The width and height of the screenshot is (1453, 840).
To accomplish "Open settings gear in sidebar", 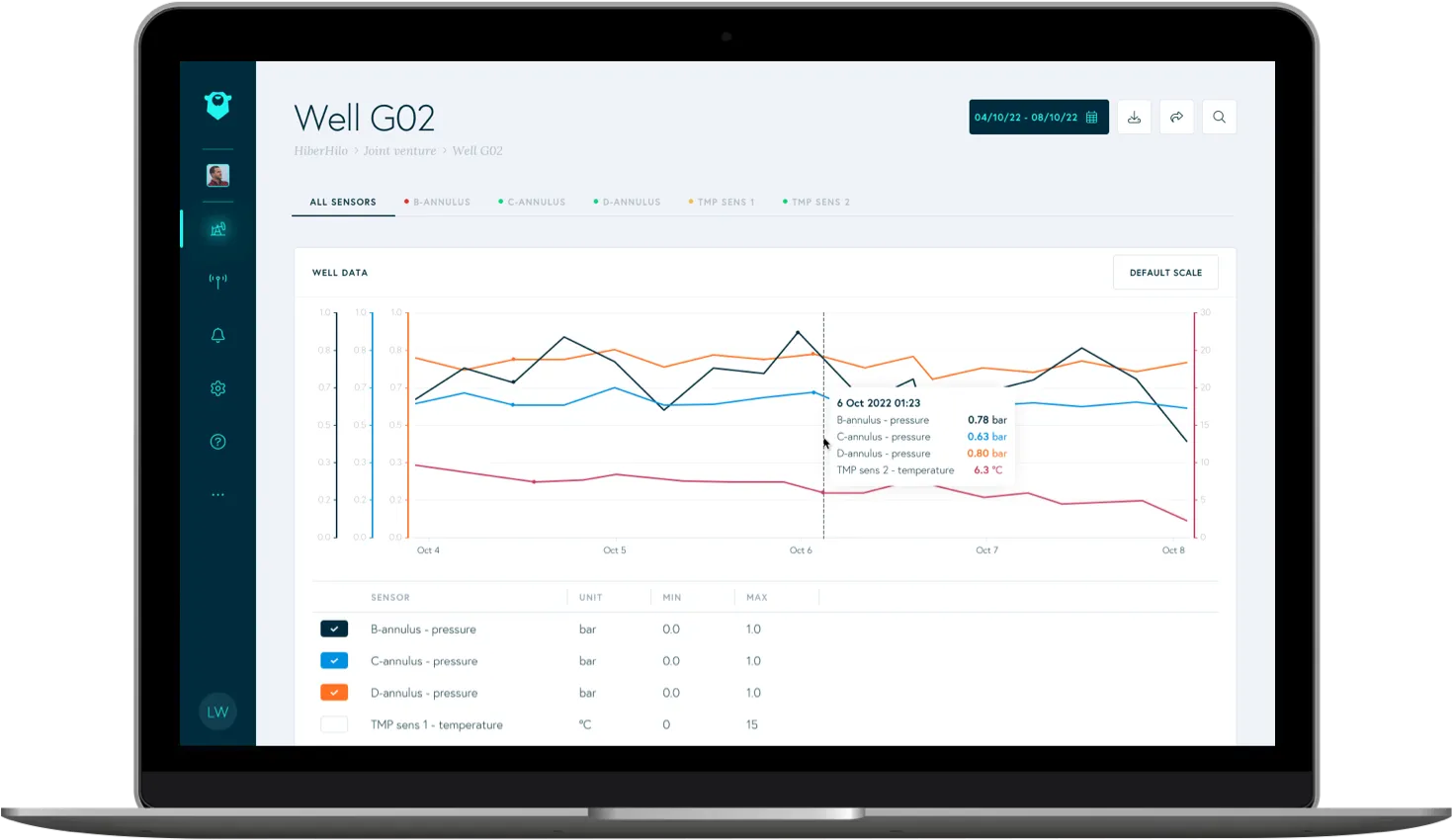I will click(217, 388).
